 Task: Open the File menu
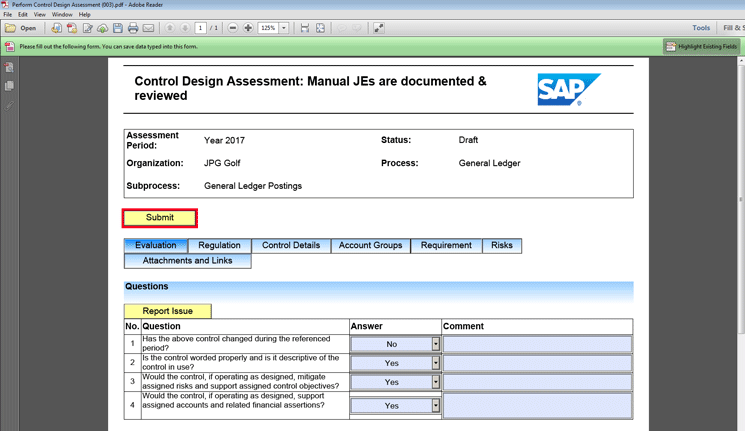point(8,15)
